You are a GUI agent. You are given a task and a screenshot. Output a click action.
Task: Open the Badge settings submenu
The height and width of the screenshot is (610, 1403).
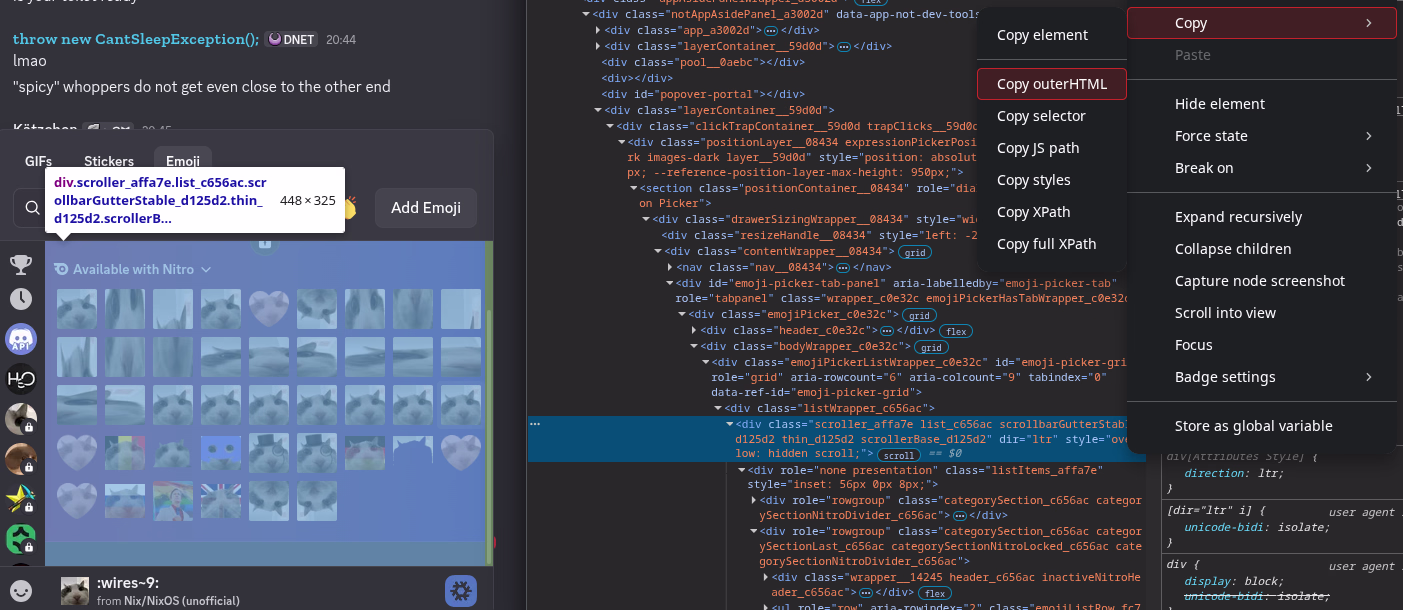coord(1262,377)
